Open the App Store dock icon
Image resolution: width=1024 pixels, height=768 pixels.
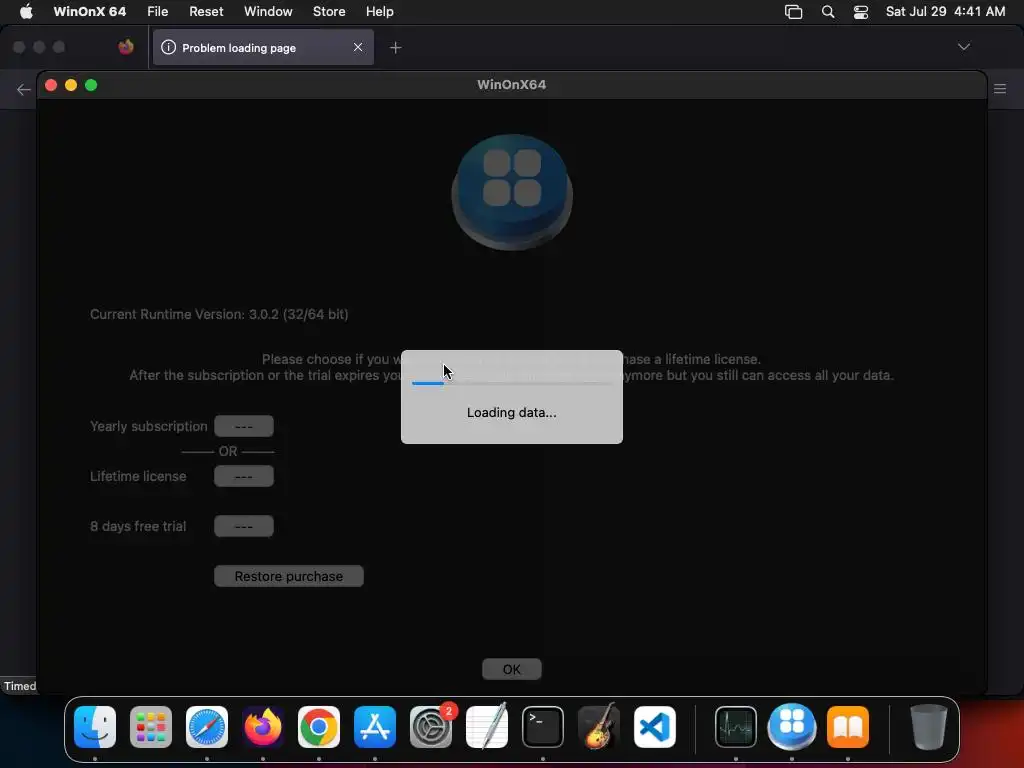click(375, 727)
